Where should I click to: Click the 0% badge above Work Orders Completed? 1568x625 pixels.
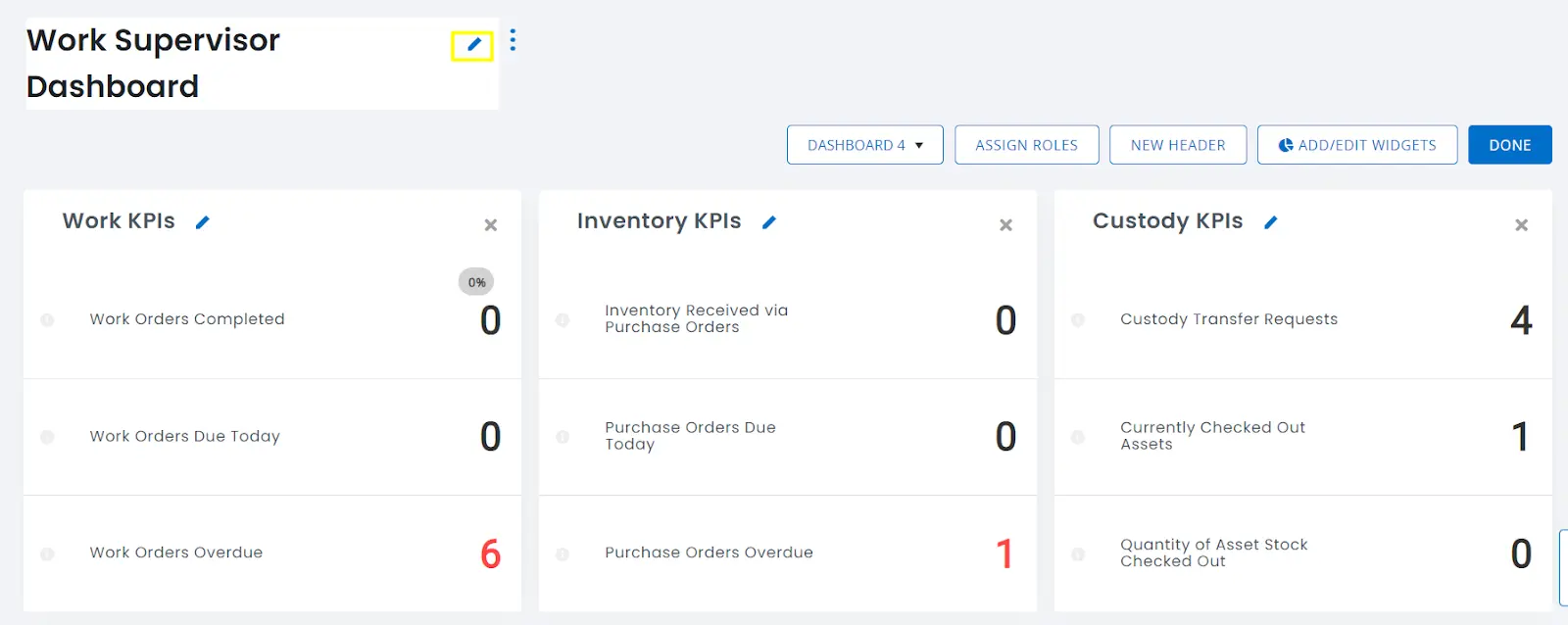[x=476, y=282]
